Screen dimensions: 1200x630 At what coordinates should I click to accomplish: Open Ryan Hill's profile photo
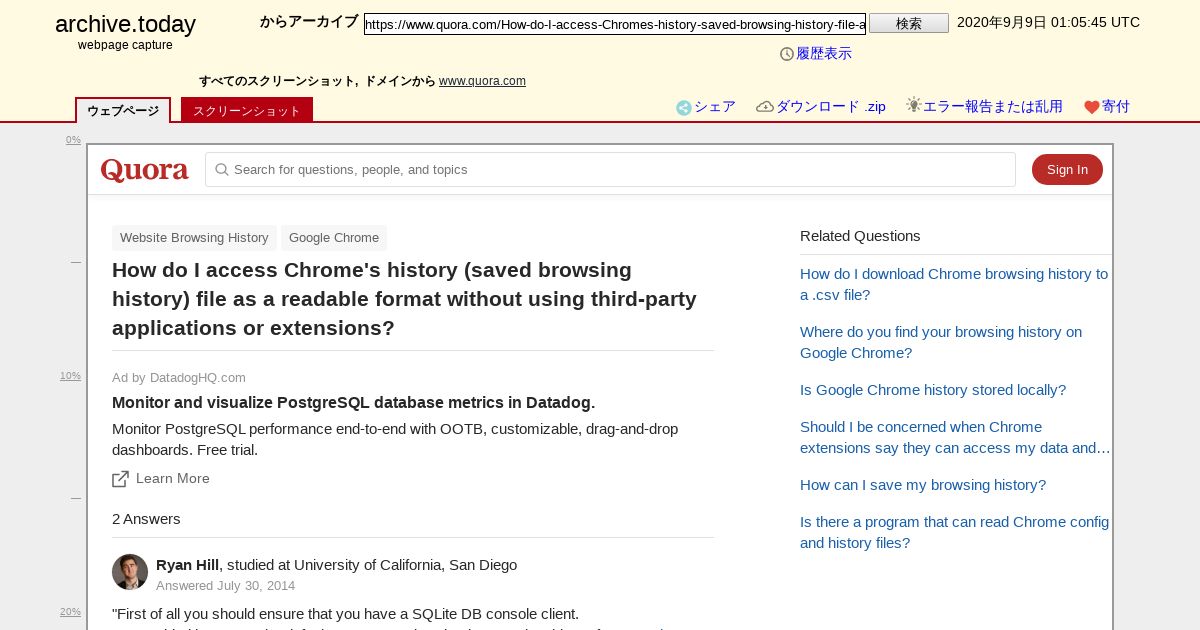pos(130,572)
